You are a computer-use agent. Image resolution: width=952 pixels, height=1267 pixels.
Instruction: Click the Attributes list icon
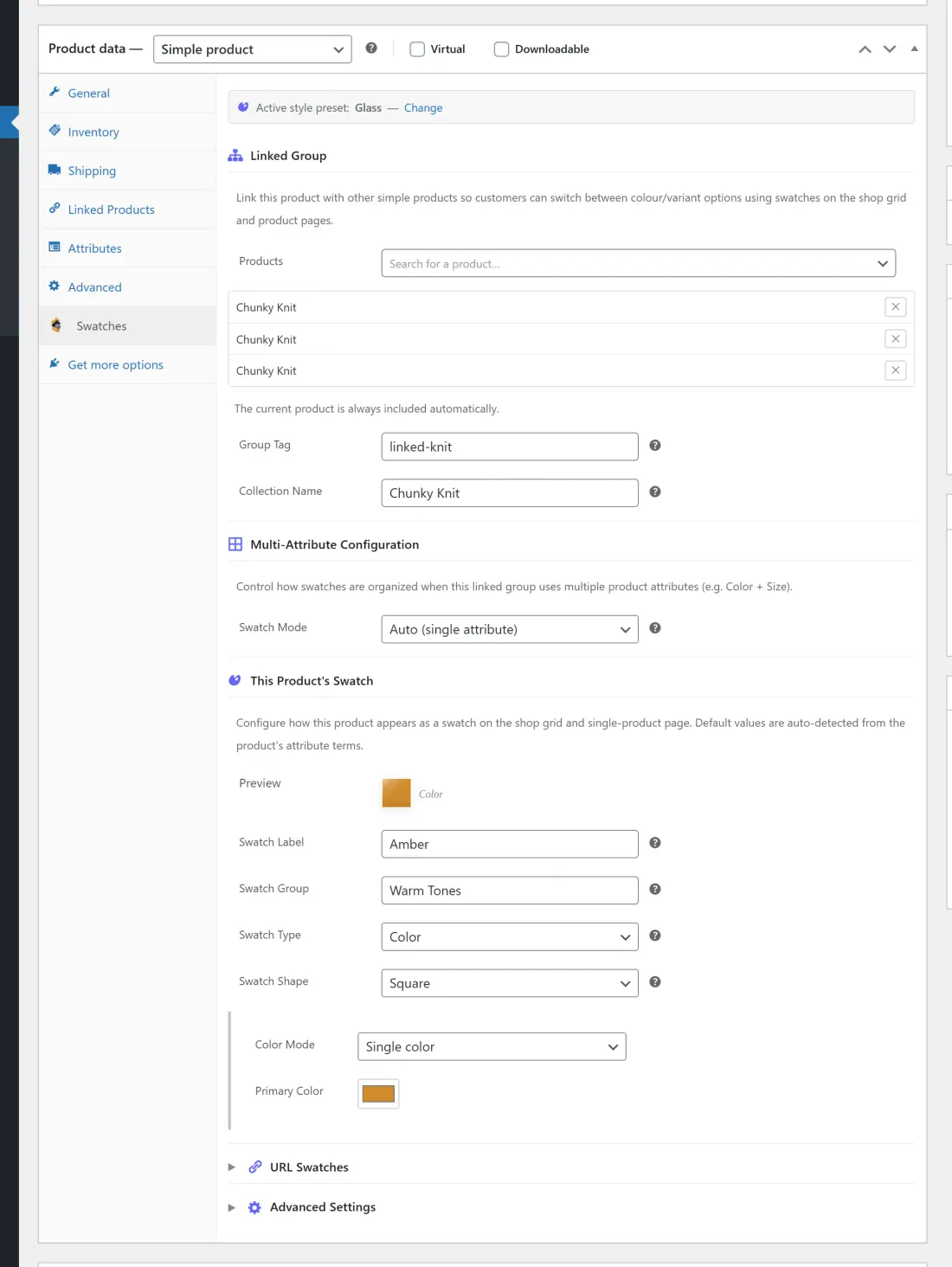coord(55,248)
